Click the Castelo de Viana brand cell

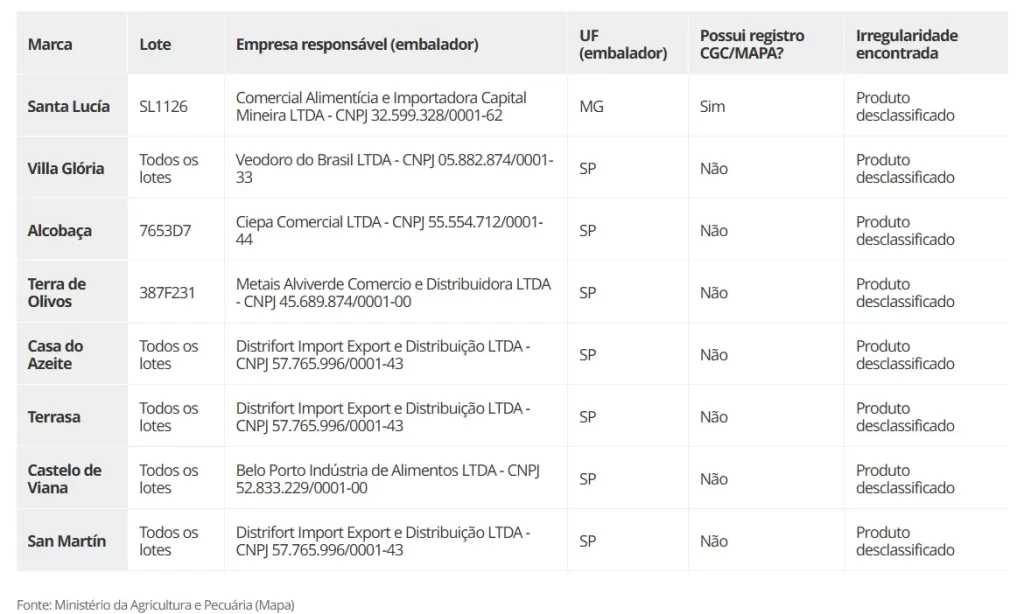point(64,479)
